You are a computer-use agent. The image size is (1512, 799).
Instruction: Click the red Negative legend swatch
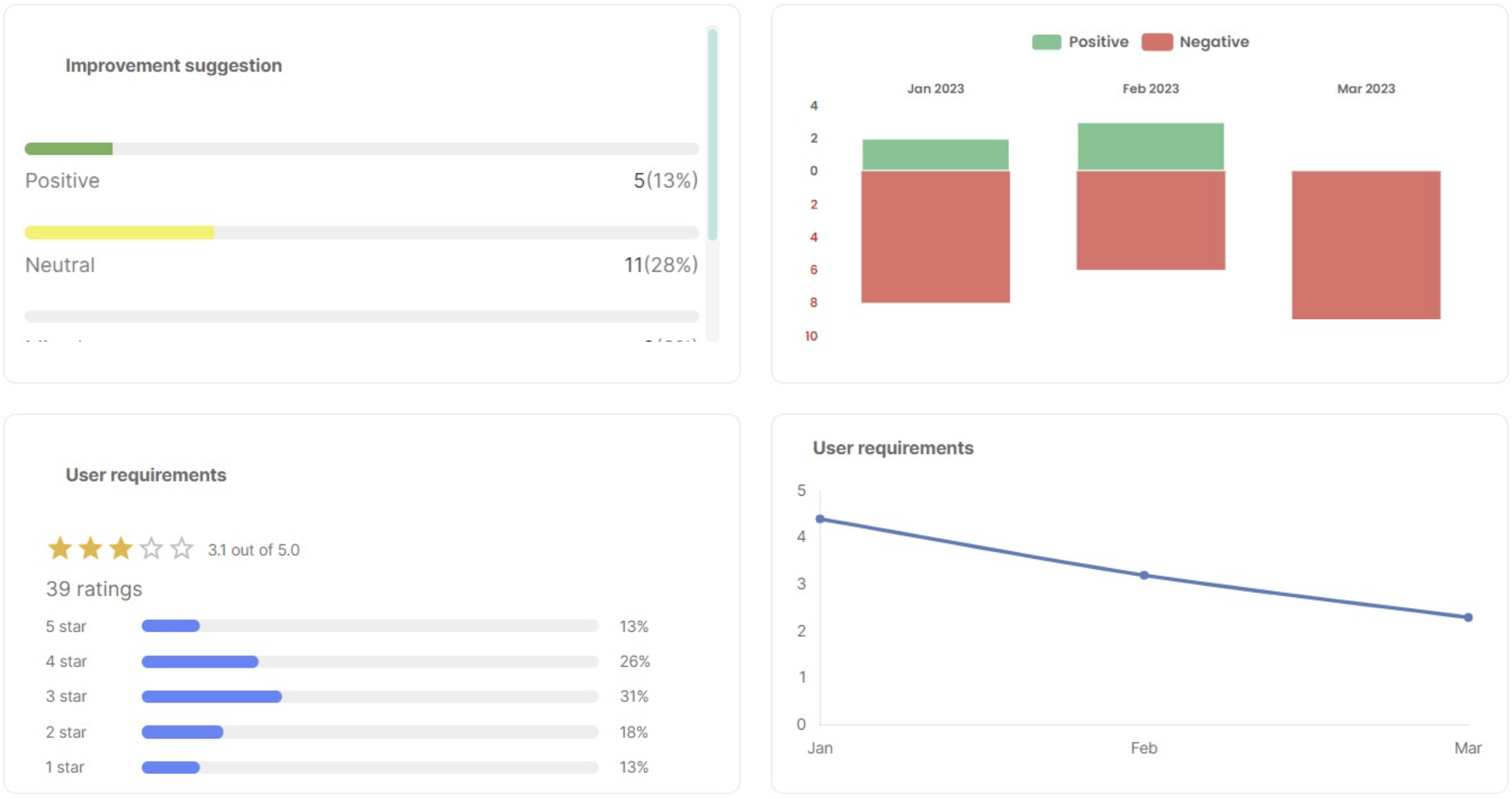coord(1156,42)
